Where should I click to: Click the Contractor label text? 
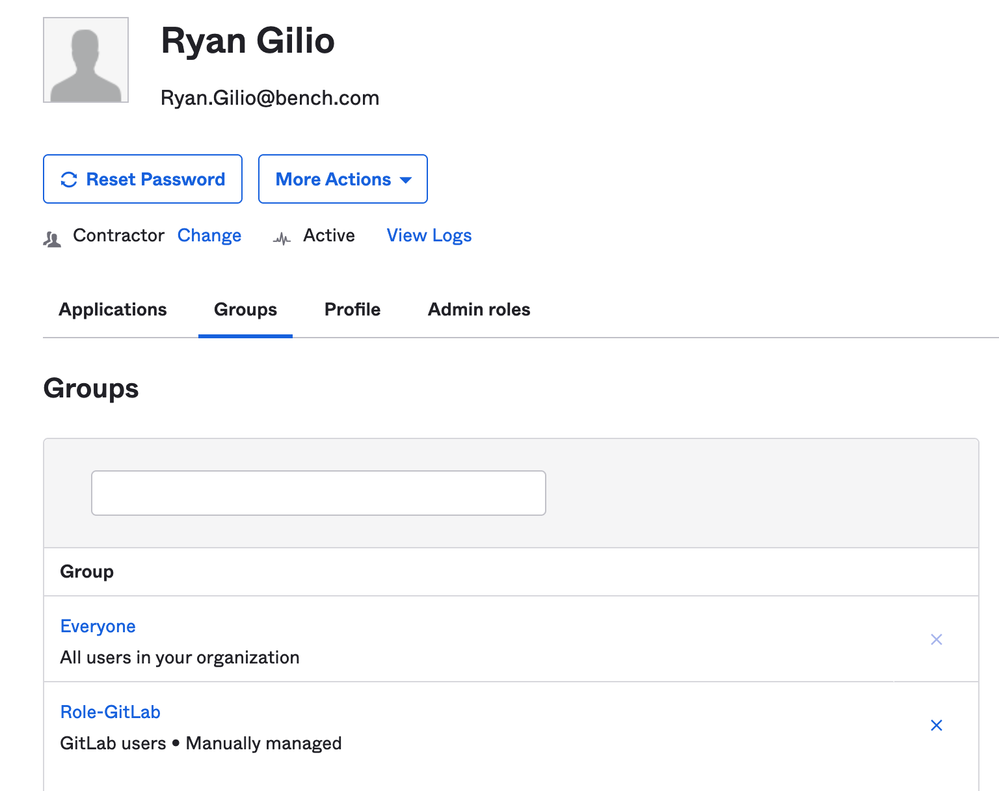pos(119,236)
